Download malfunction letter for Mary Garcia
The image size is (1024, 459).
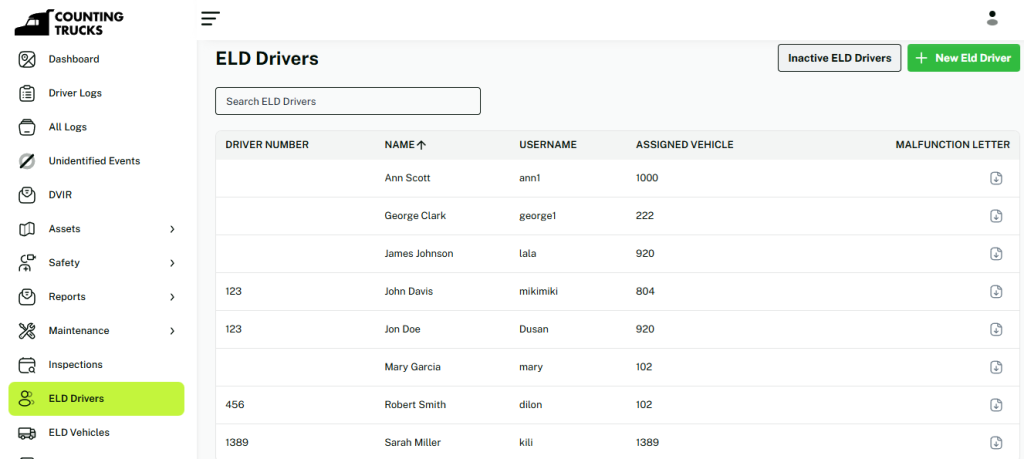(996, 367)
